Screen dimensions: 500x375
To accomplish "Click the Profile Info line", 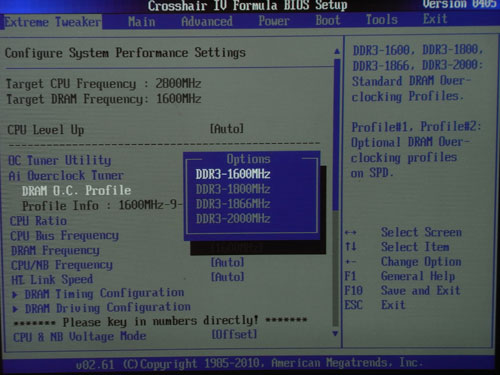I will [x=102, y=205].
